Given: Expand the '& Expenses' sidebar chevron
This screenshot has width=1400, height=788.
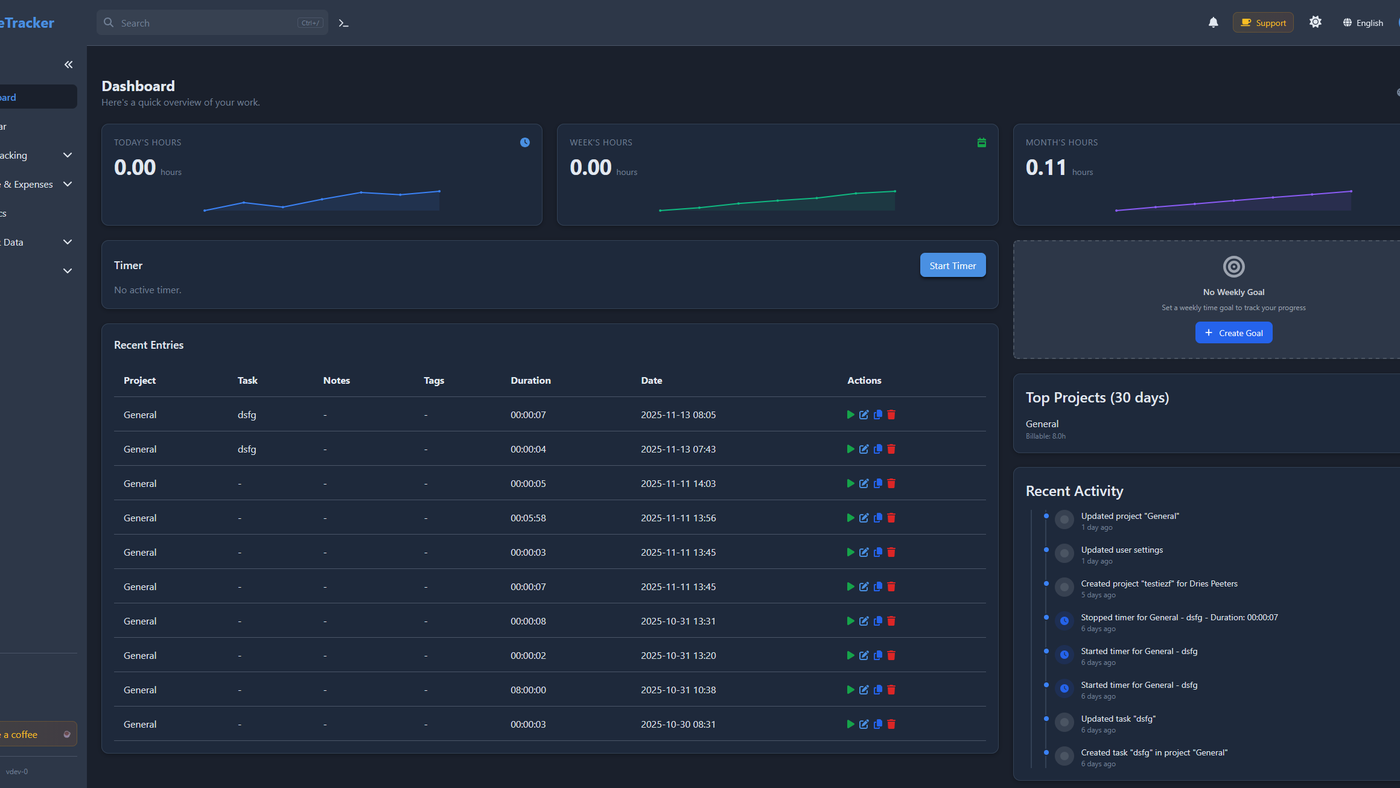Looking at the screenshot, I should coord(68,184).
